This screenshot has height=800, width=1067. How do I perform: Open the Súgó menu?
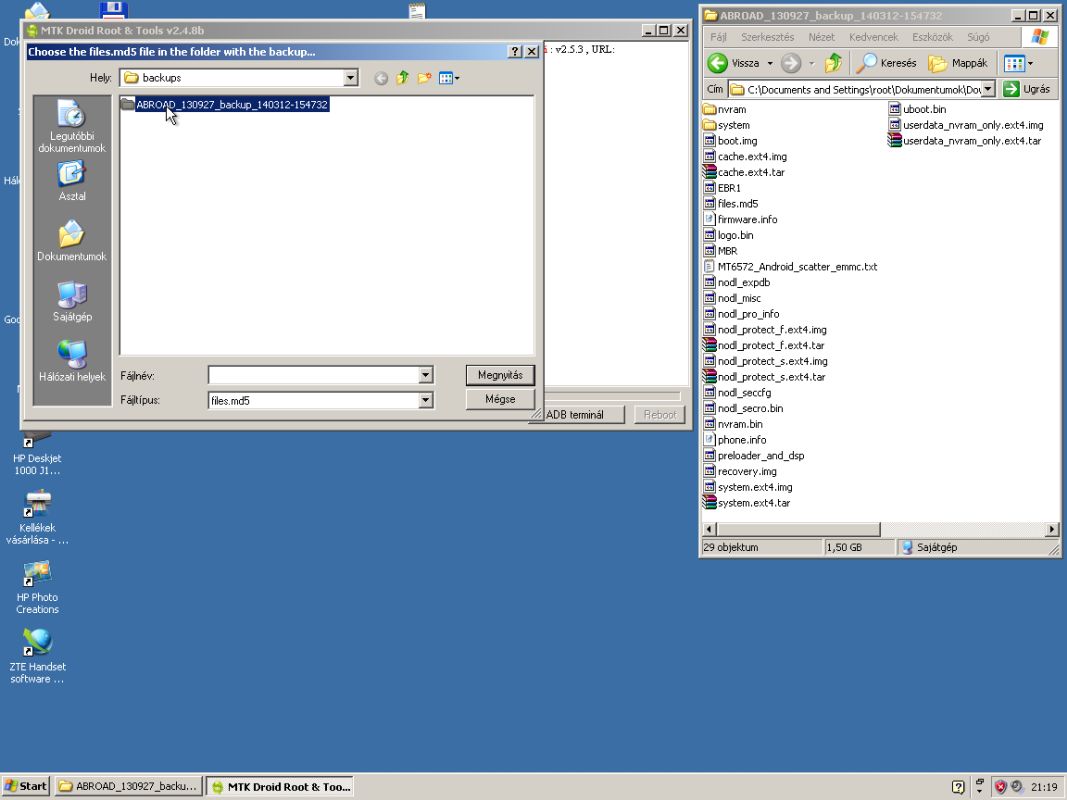coord(979,37)
